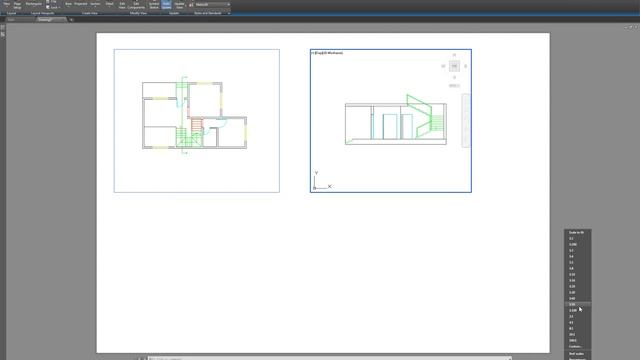Click the E compass label on ViewCube
Viewport: 640px width, 360px height.
coord(465,66)
